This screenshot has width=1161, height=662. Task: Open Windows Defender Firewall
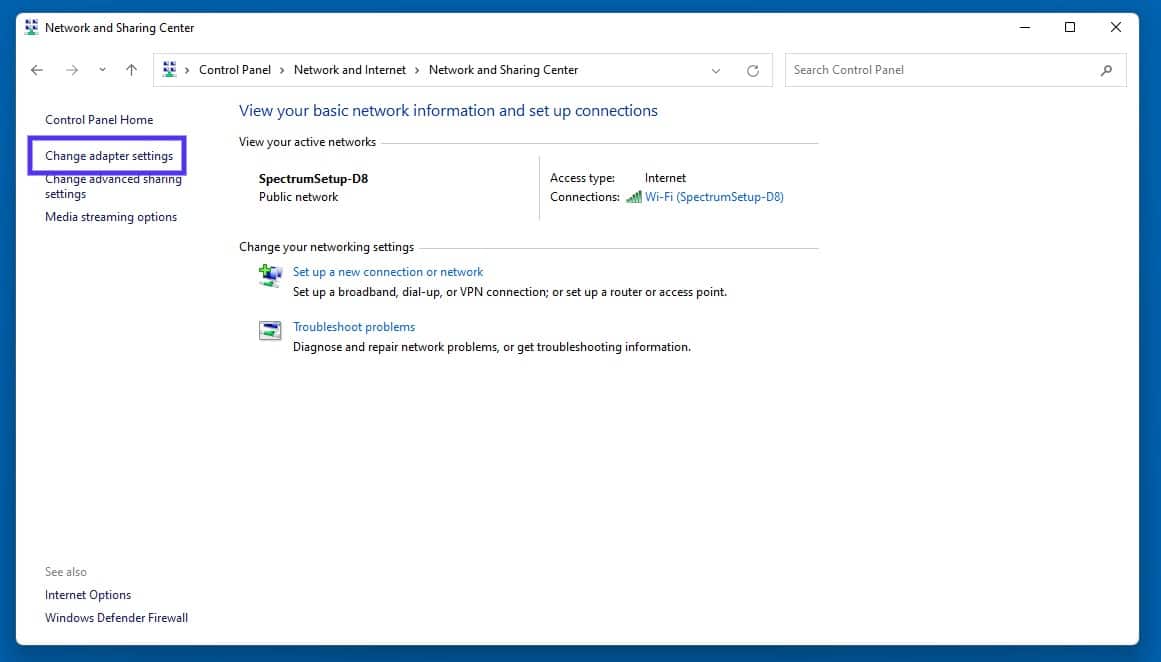coord(116,617)
